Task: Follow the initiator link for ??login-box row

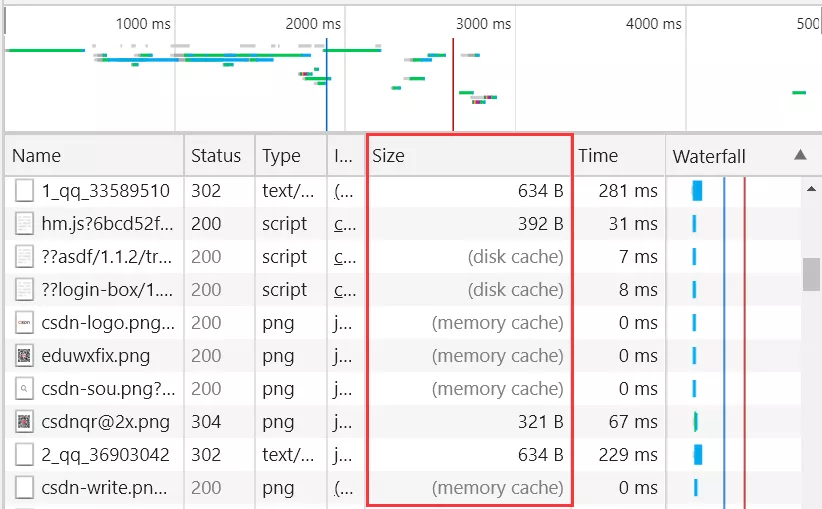Action: (344, 290)
